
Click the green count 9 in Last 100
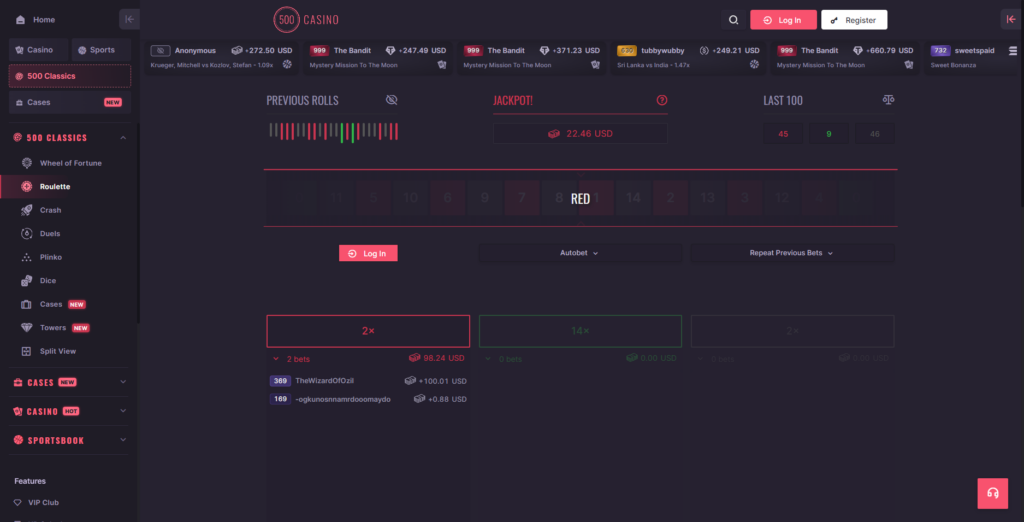829,134
